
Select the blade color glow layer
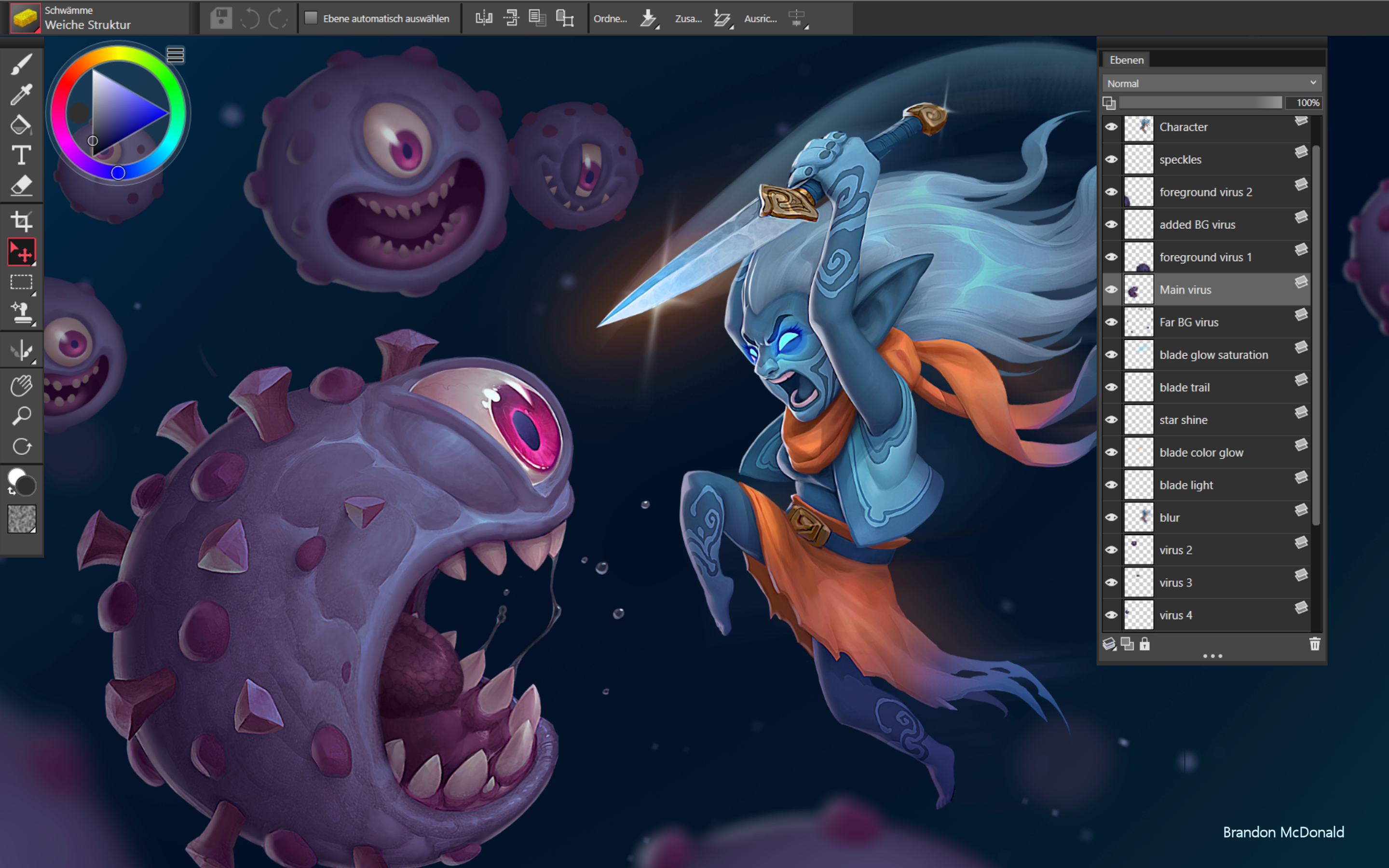point(1205,452)
